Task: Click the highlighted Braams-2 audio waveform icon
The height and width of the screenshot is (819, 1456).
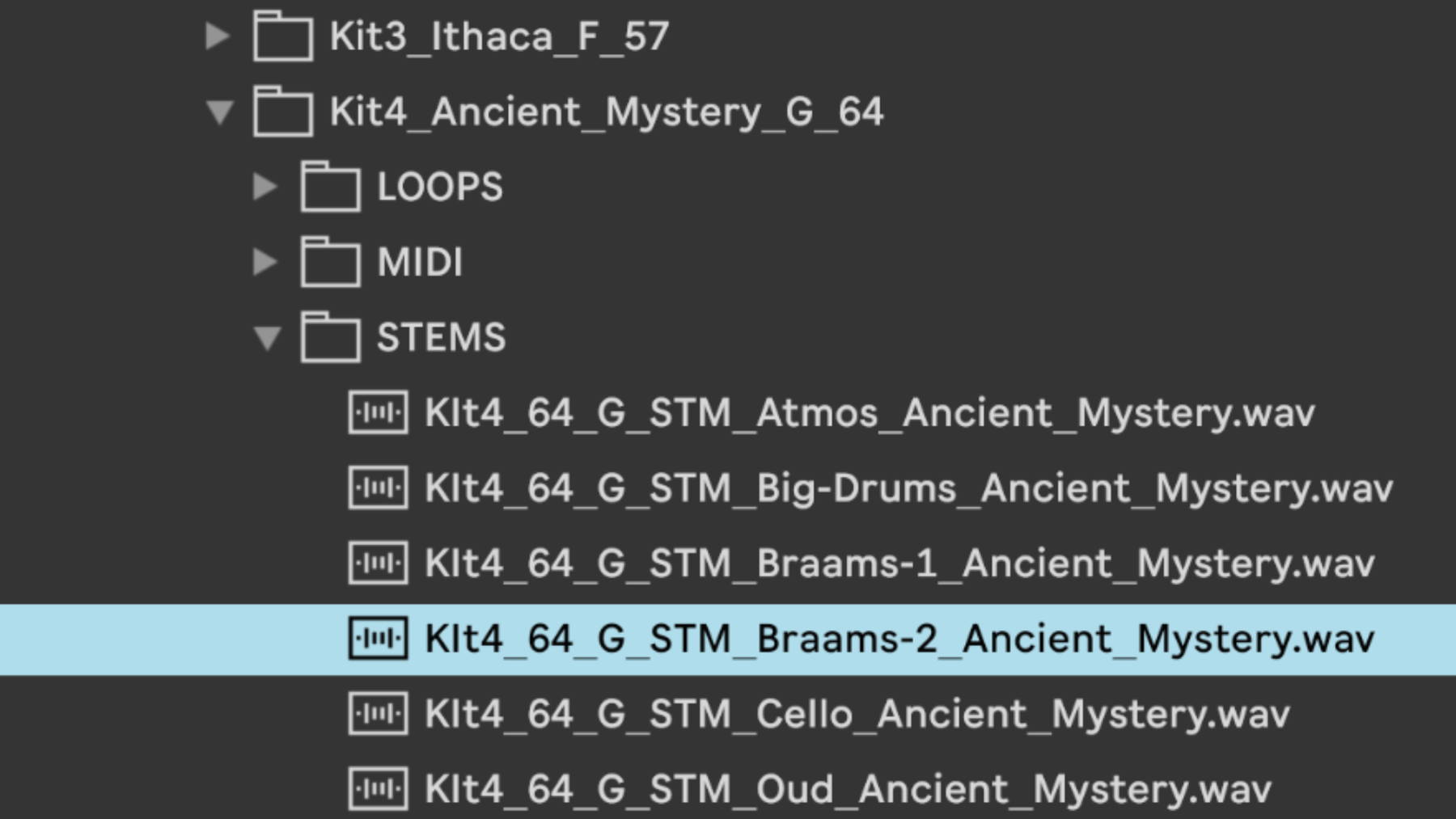Action: point(378,639)
